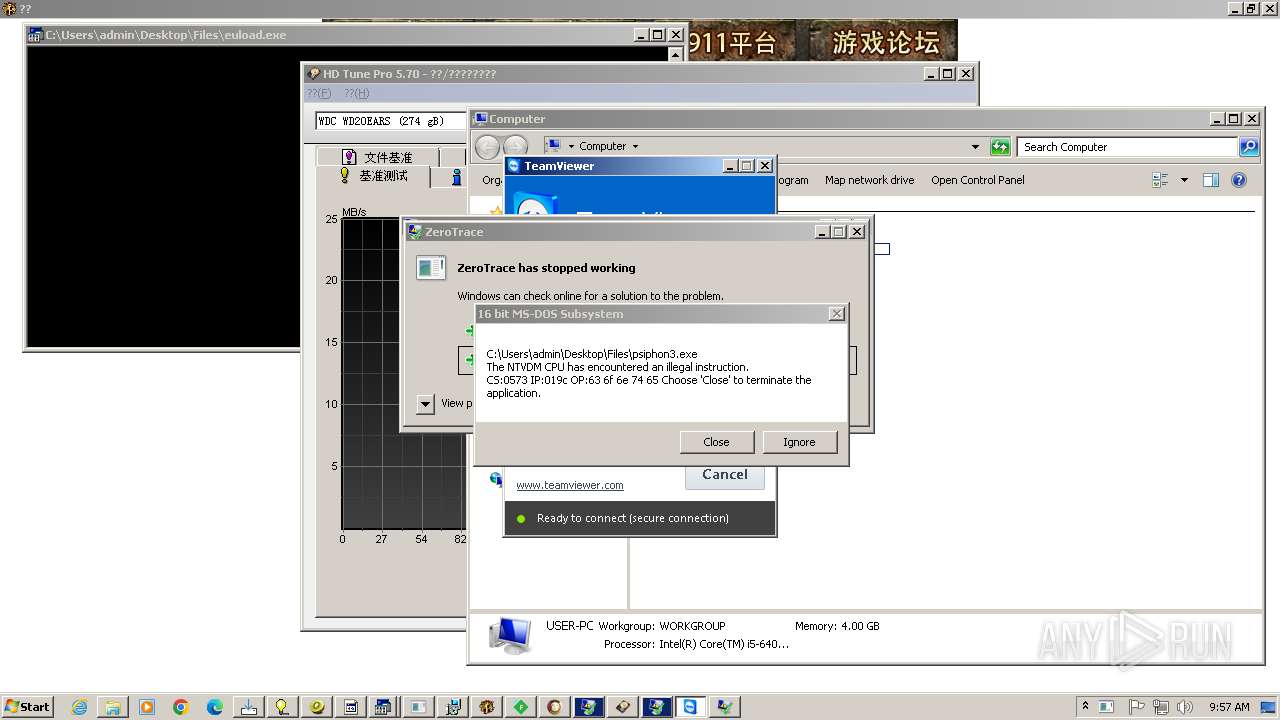The height and width of the screenshot is (720, 1280).
Task: Close the 16 bit MS-DOS Subsystem title bar X
Action: pos(837,314)
